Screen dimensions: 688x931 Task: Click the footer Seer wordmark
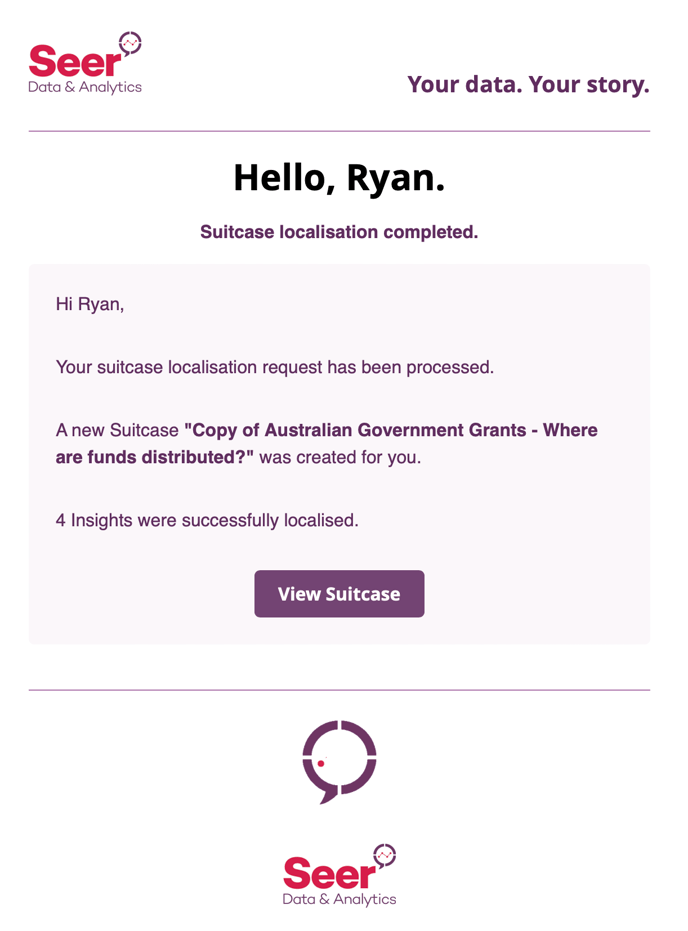(x=329, y=873)
